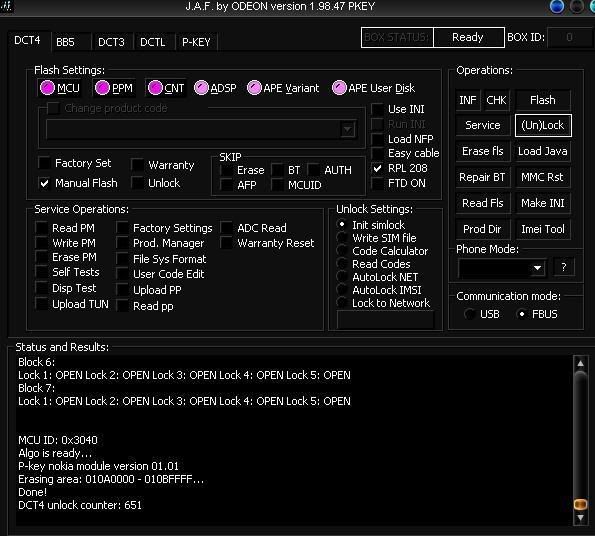Screen dimensions: 595x536
Task: Click the scrollbar down arrow in results
Action: click(580, 518)
